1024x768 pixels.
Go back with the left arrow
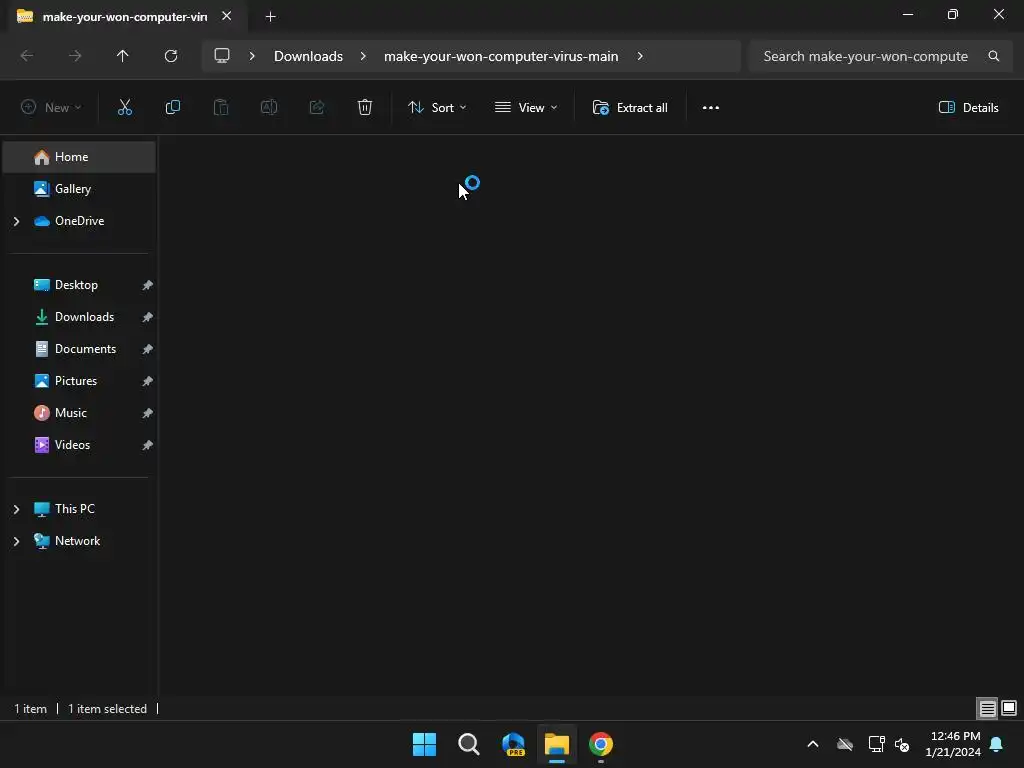click(27, 56)
